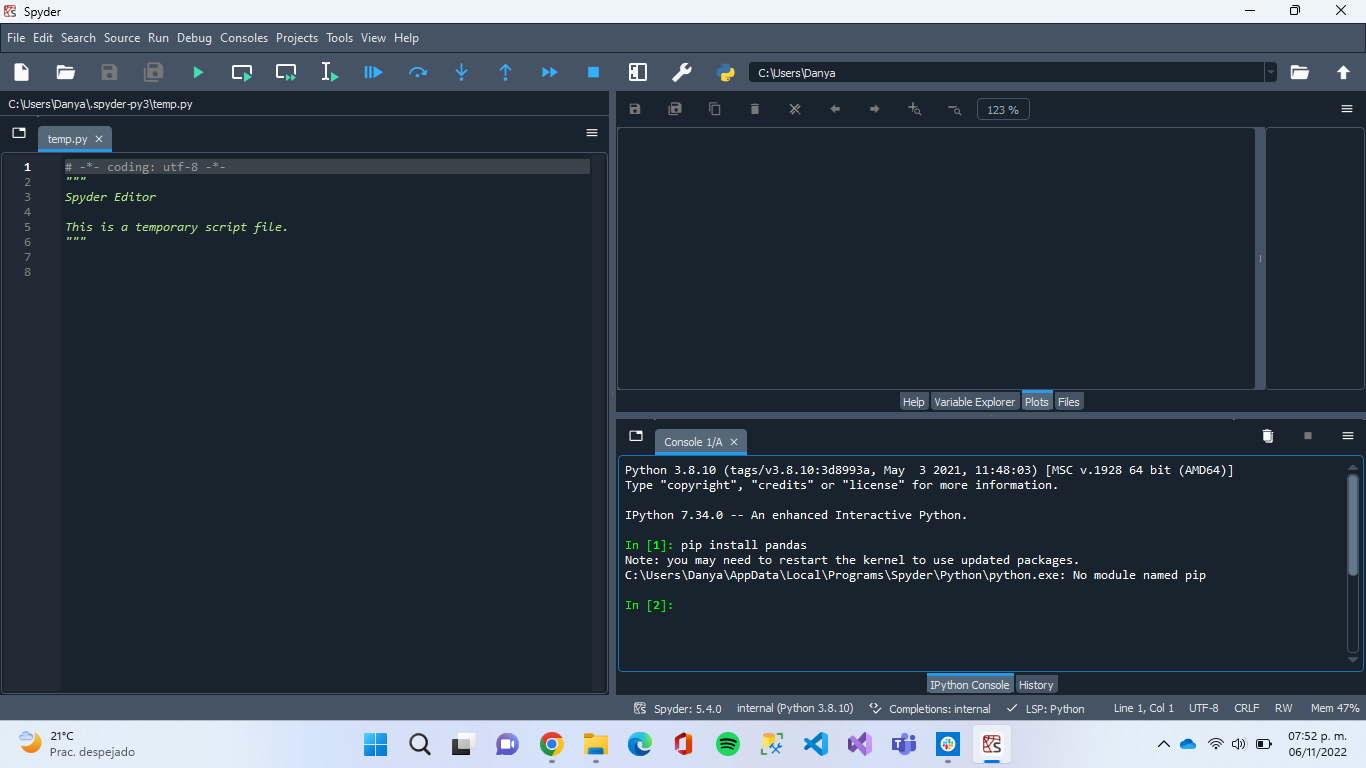Save all files from the toolbar
This screenshot has height=768, width=1366.
click(x=154, y=72)
